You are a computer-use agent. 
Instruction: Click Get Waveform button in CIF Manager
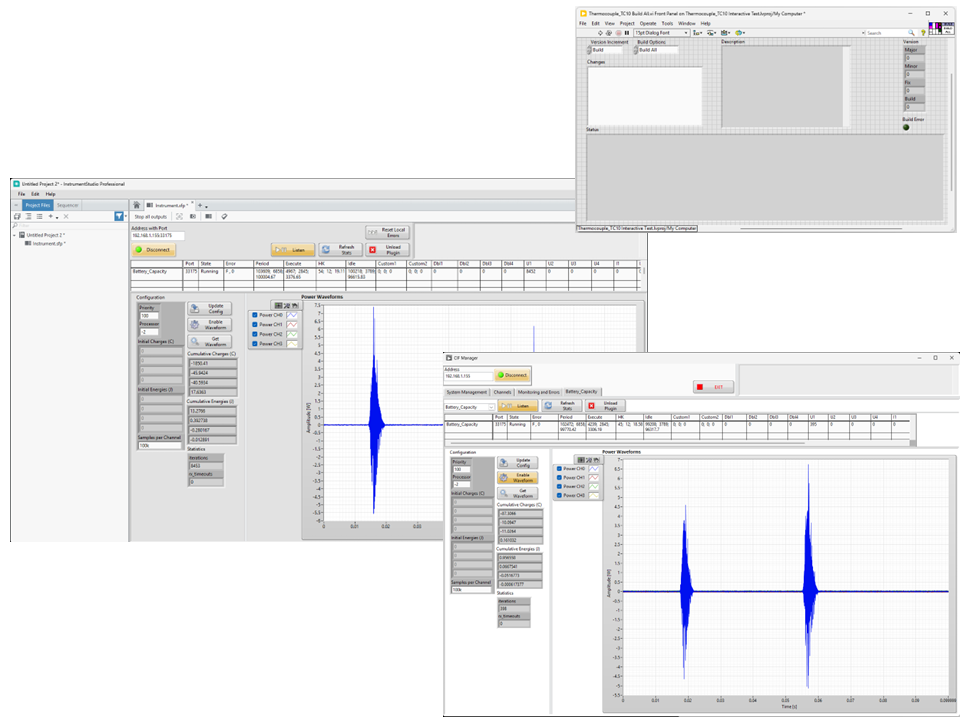[x=517, y=493]
